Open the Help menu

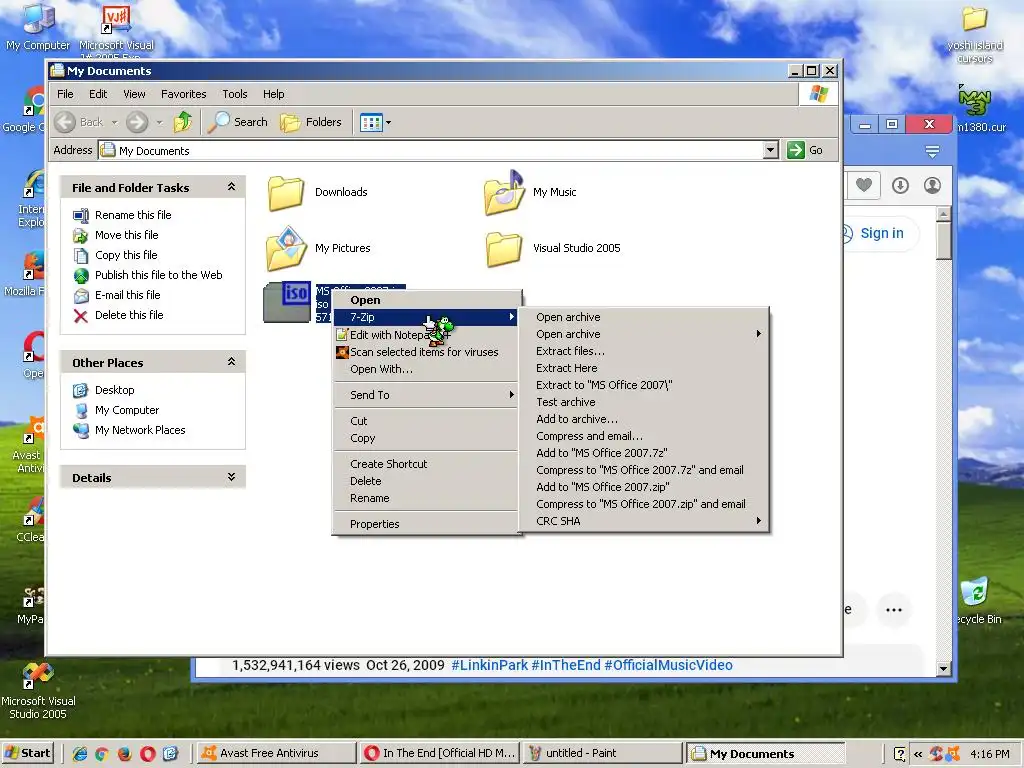click(274, 94)
